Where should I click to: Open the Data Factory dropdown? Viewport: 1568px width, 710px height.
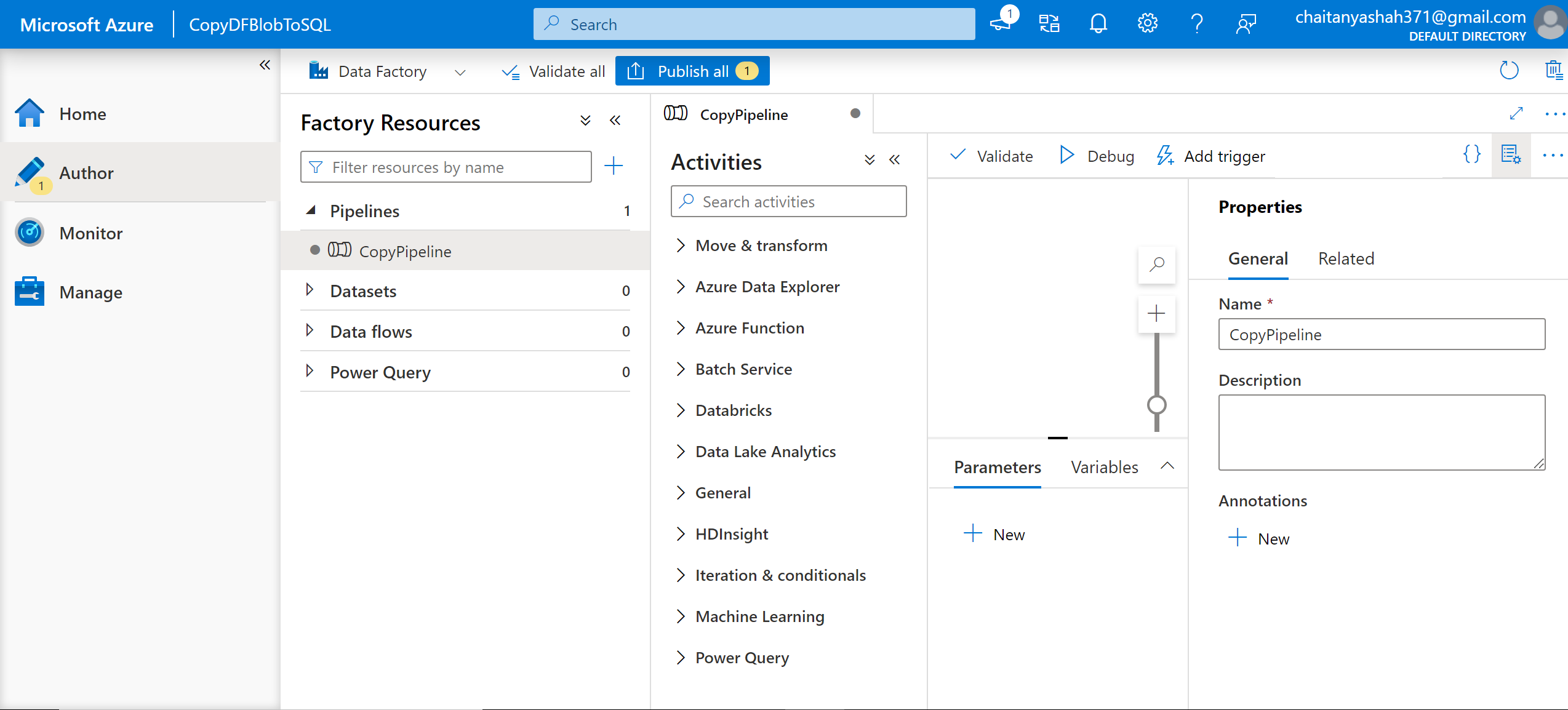pos(460,72)
